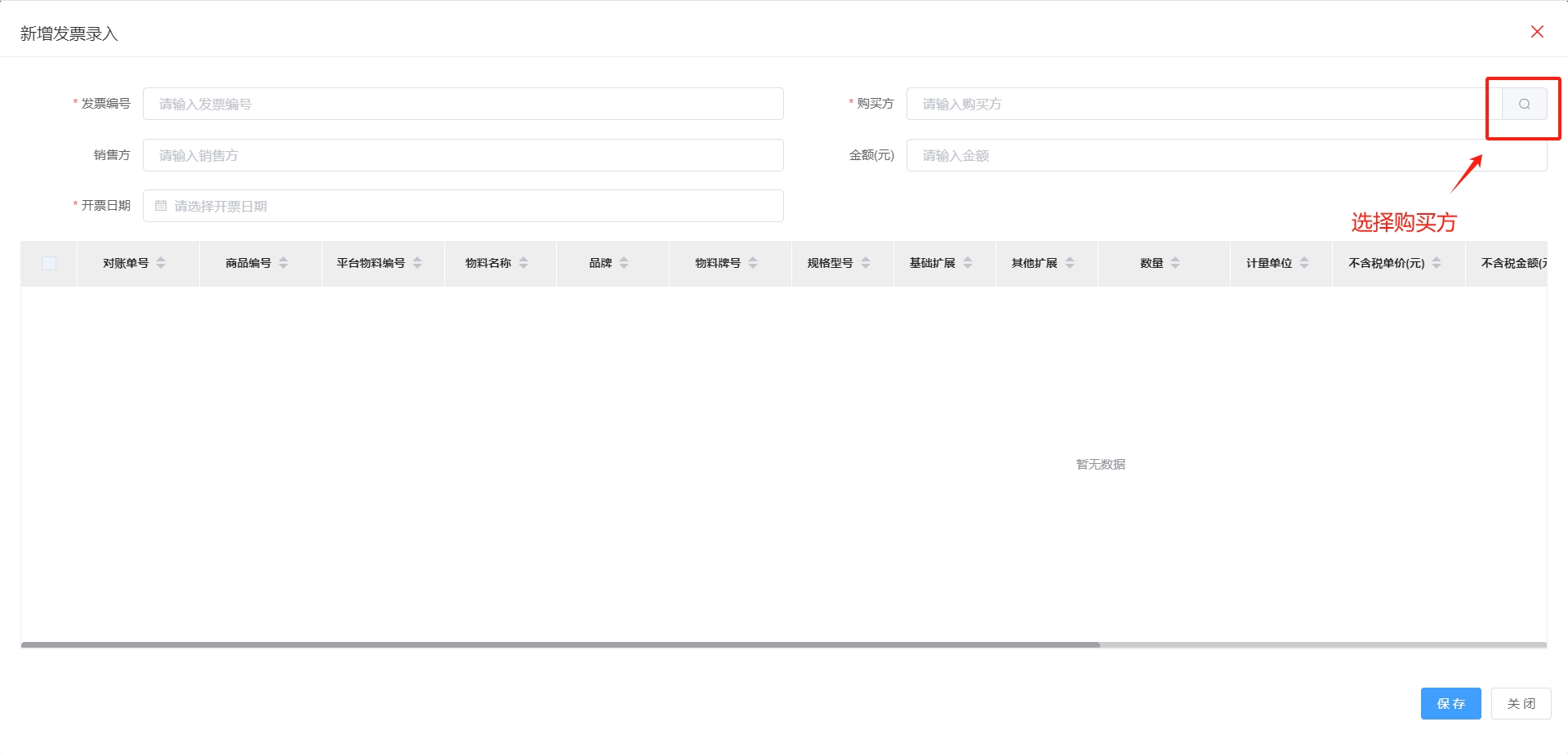Sort table by 商品编号 column
This screenshot has height=753, width=1568.
[283, 263]
